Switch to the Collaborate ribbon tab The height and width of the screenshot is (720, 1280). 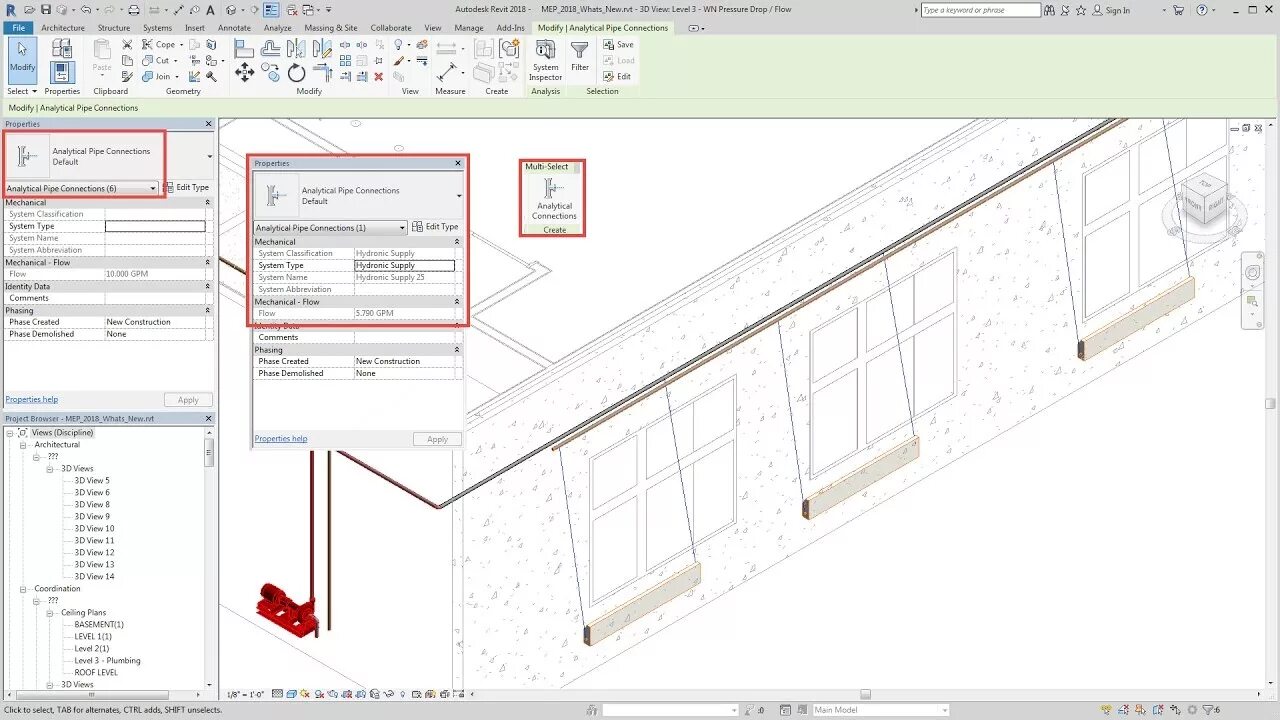[x=391, y=28]
